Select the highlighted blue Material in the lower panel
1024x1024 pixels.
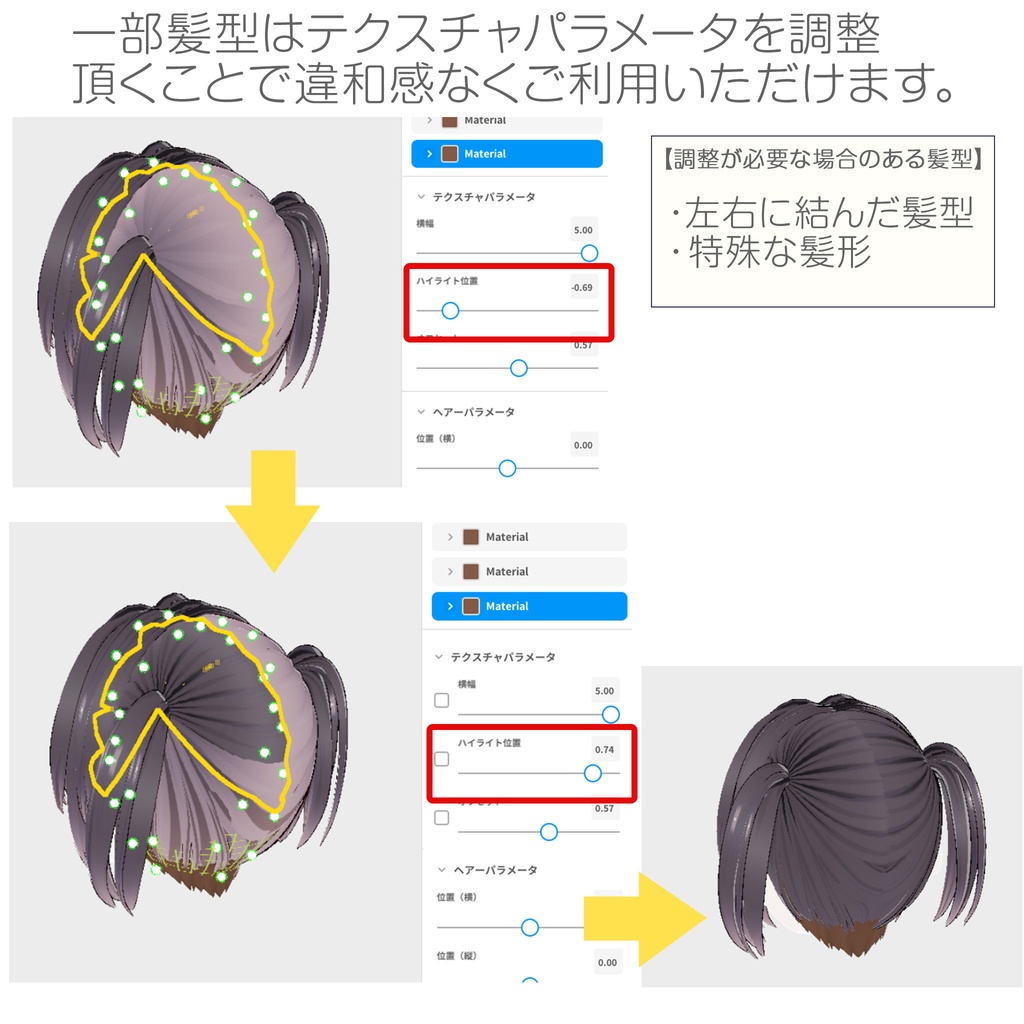coord(530,606)
